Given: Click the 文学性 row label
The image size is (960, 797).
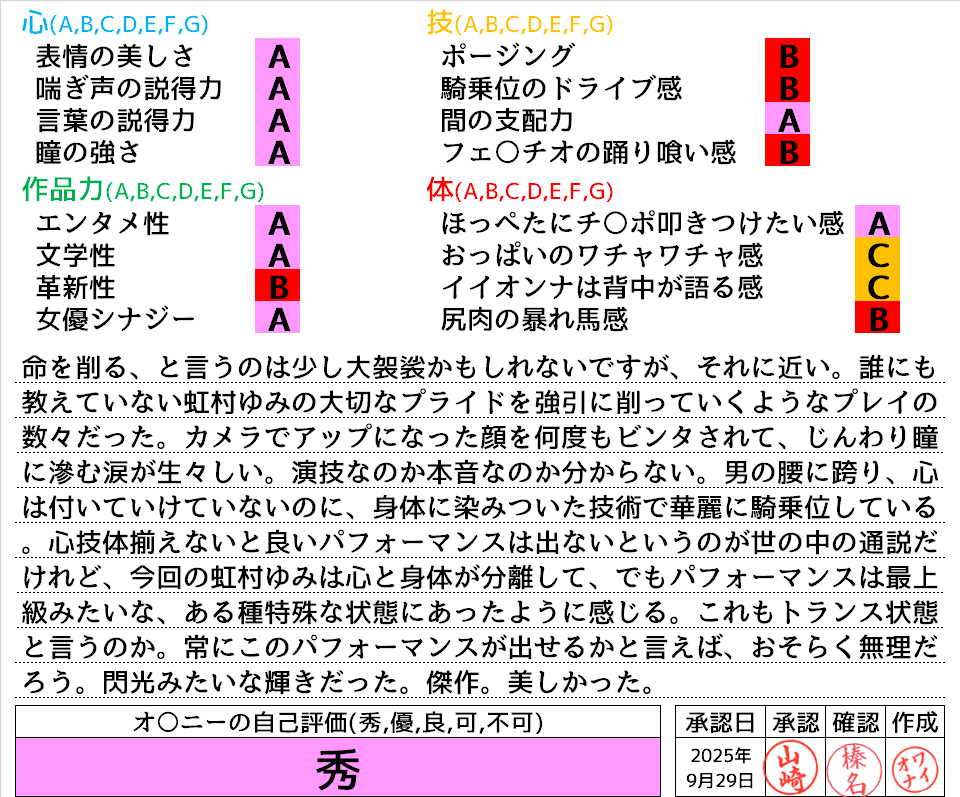Looking at the screenshot, I should tap(75, 255).
